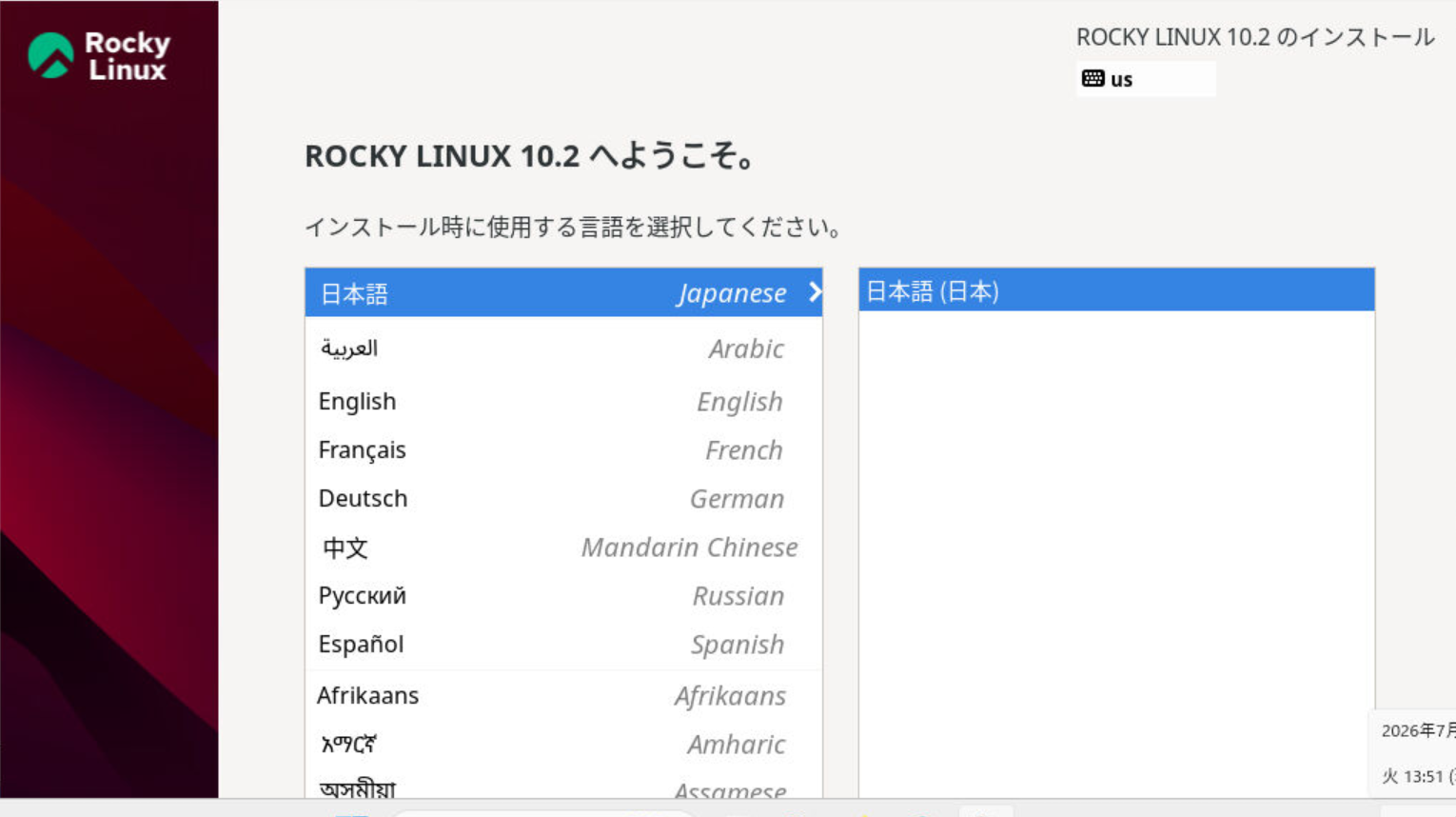Click the keyboard layout icon next to us
1456x817 pixels.
(x=1092, y=79)
